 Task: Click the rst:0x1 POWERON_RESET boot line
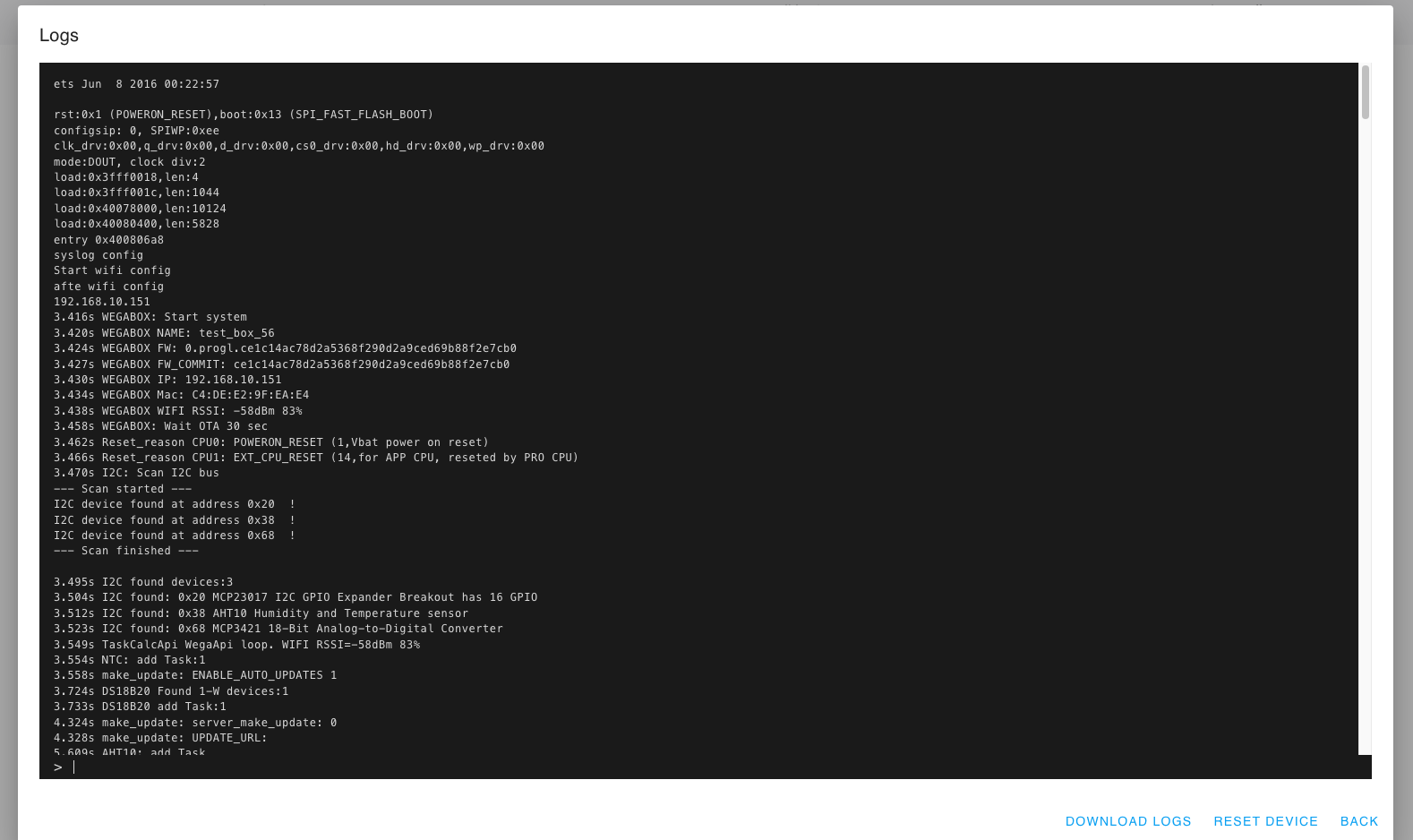point(243,115)
